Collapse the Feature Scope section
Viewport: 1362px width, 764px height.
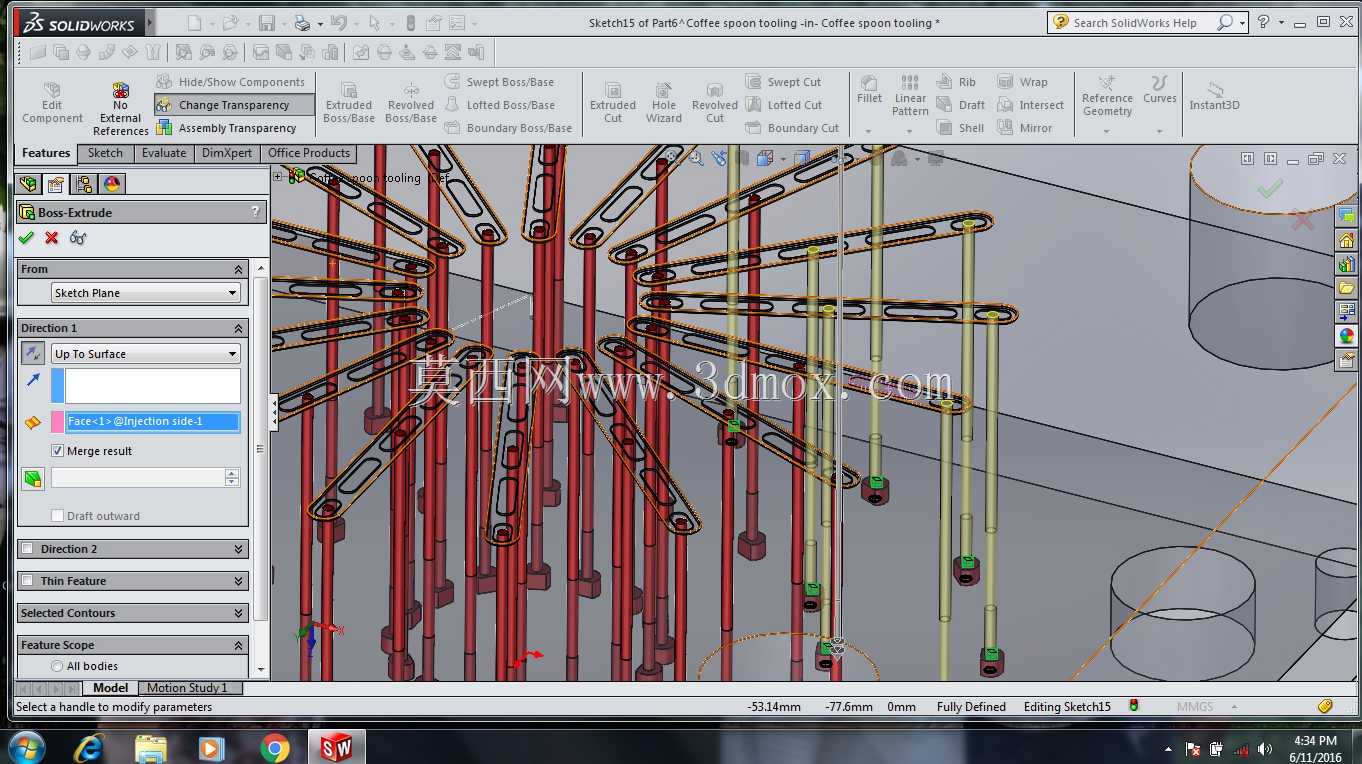click(x=238, y=645)
